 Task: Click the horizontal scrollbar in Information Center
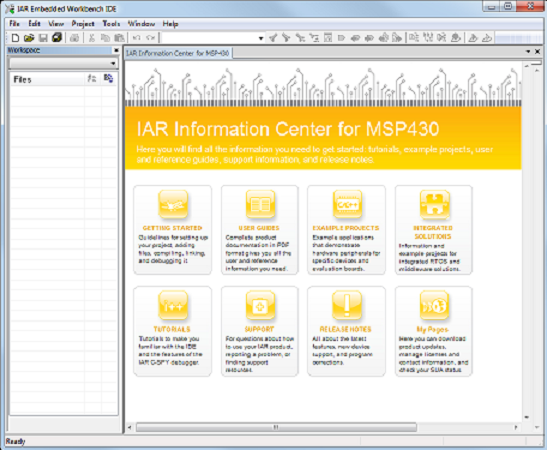(x=276, y=427)
